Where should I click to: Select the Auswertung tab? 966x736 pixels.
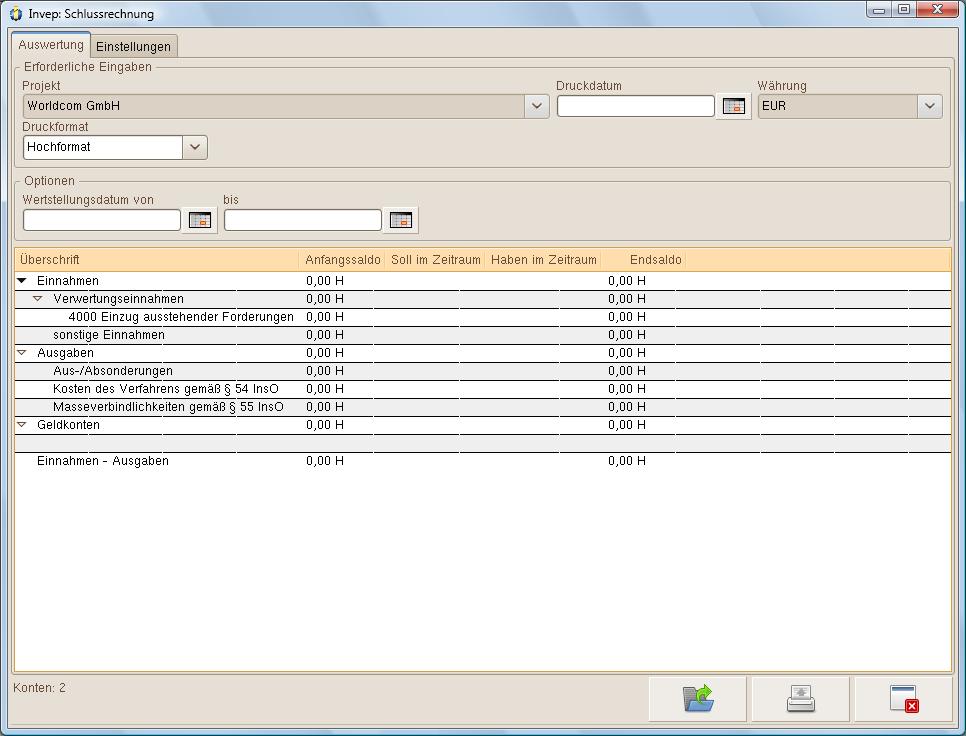pos(51,45)
